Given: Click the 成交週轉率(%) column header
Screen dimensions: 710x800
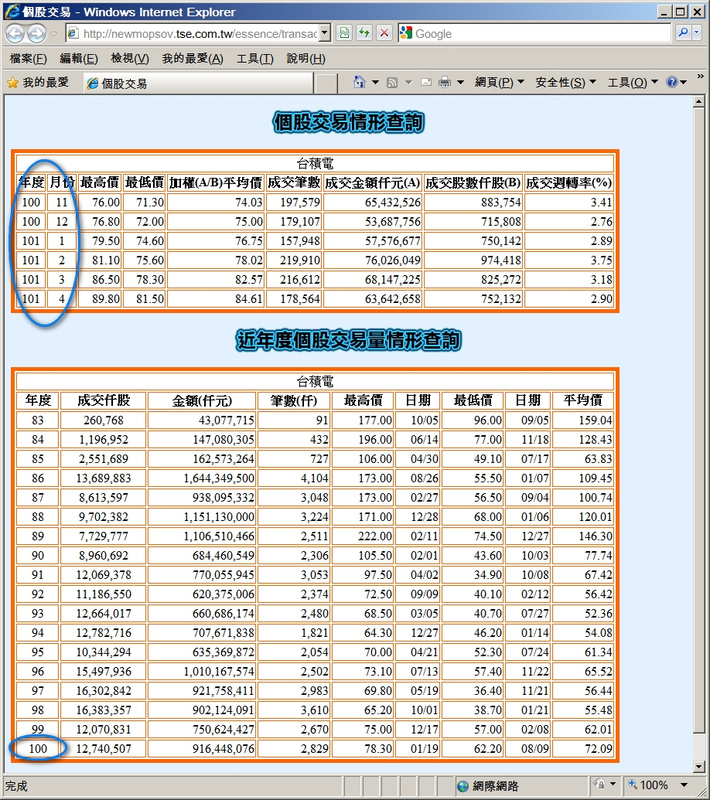Looking at the screenshot, I should (x=569, y=183).
